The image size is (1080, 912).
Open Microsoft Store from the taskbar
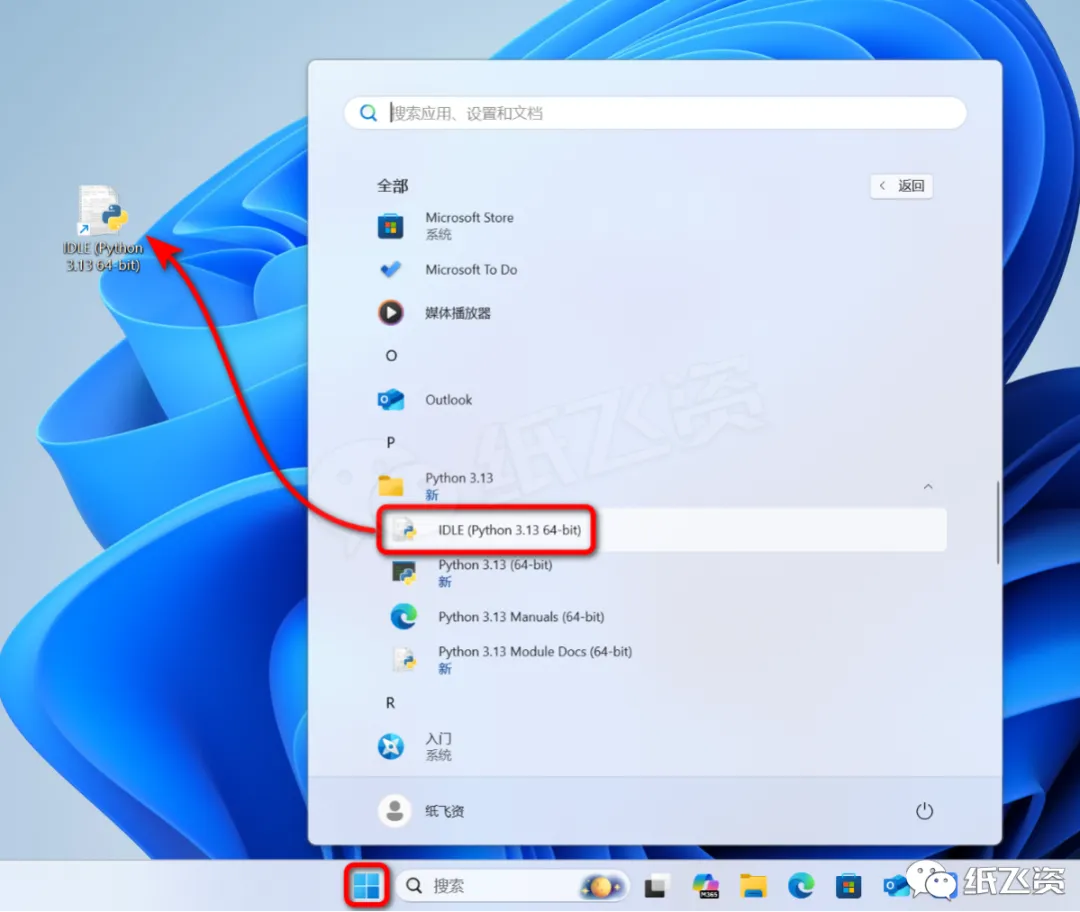click(x=849, y=886)
